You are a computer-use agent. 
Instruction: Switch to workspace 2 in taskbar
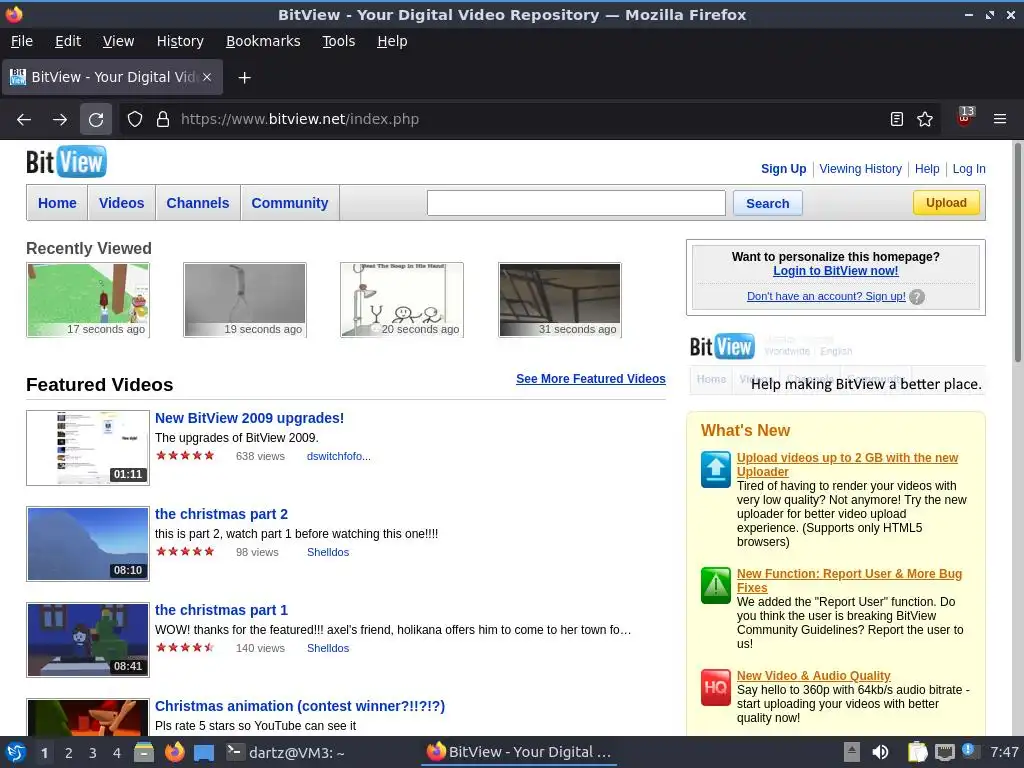[x=69, y=753]
